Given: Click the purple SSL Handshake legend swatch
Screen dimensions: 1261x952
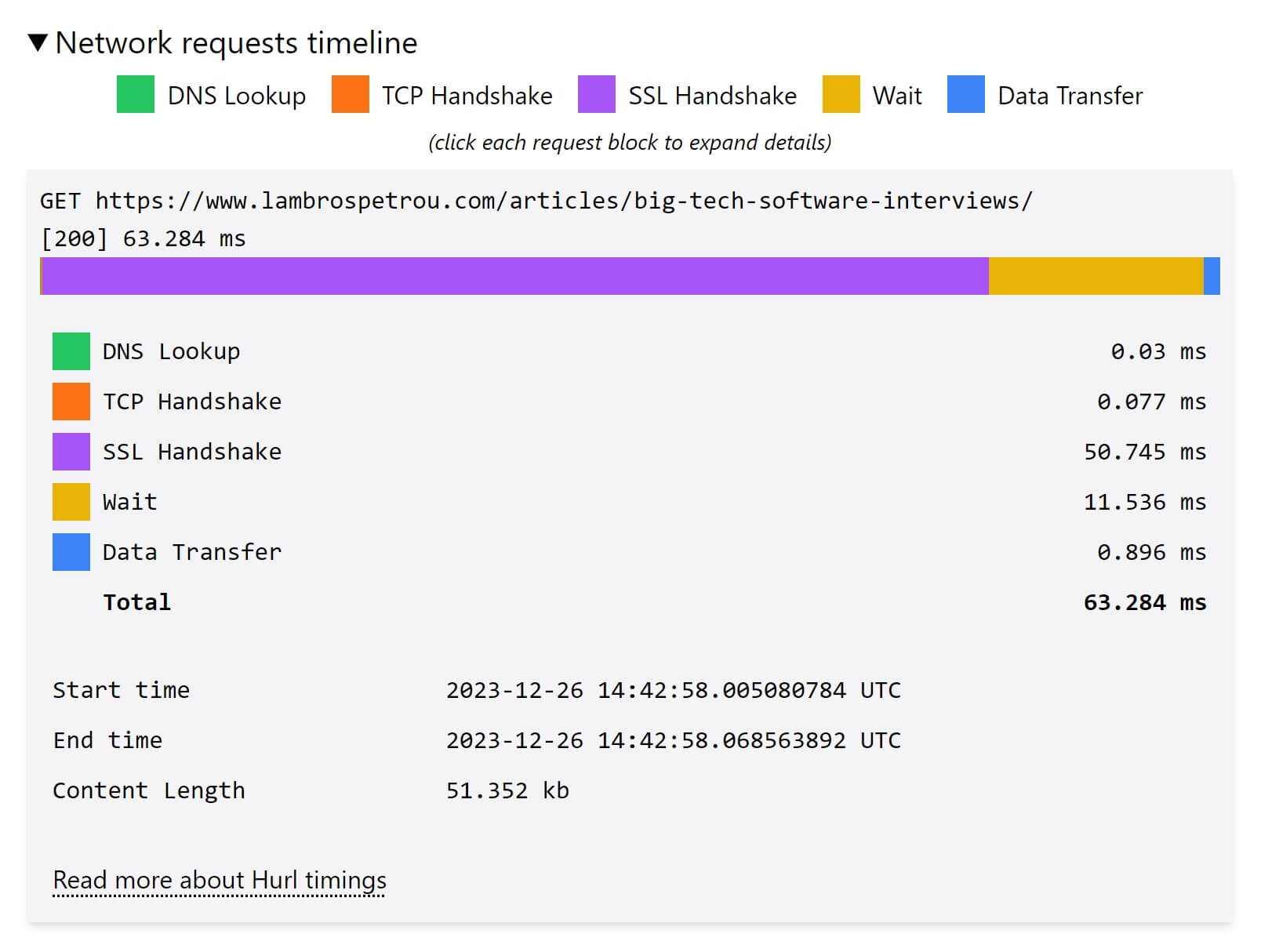Looking at the screenshot, I should 596,95.
